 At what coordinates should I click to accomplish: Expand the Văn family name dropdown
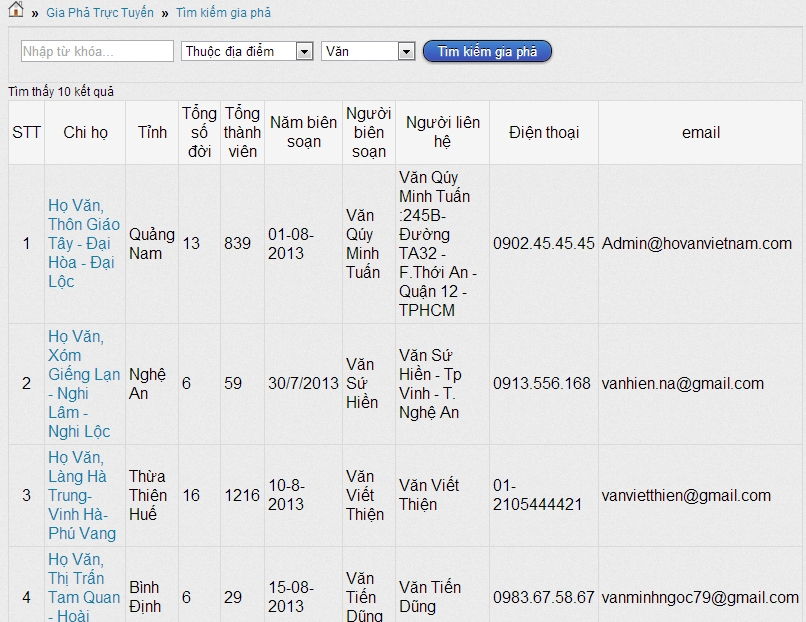(x=368, y=51)
